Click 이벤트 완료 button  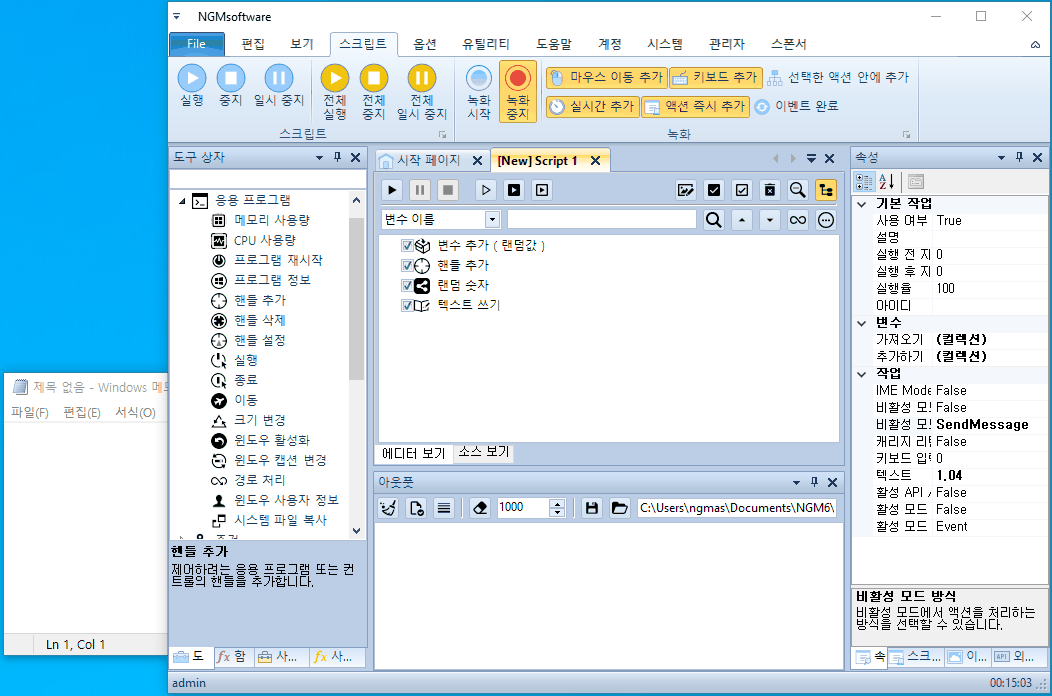click(796, 106)
